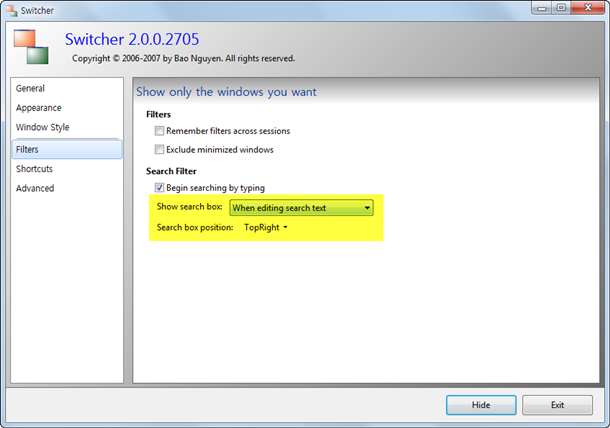Click the Search box position label
The width and height of the screenshot is (610, 428).
coord(195,227)
